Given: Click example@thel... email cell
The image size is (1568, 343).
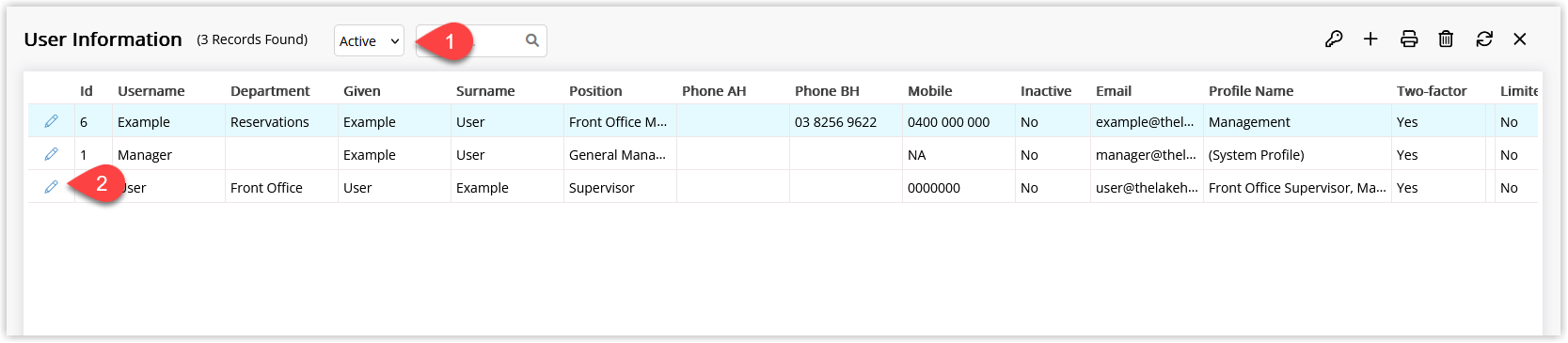Looking at the screenshot, I should 1145,122.
